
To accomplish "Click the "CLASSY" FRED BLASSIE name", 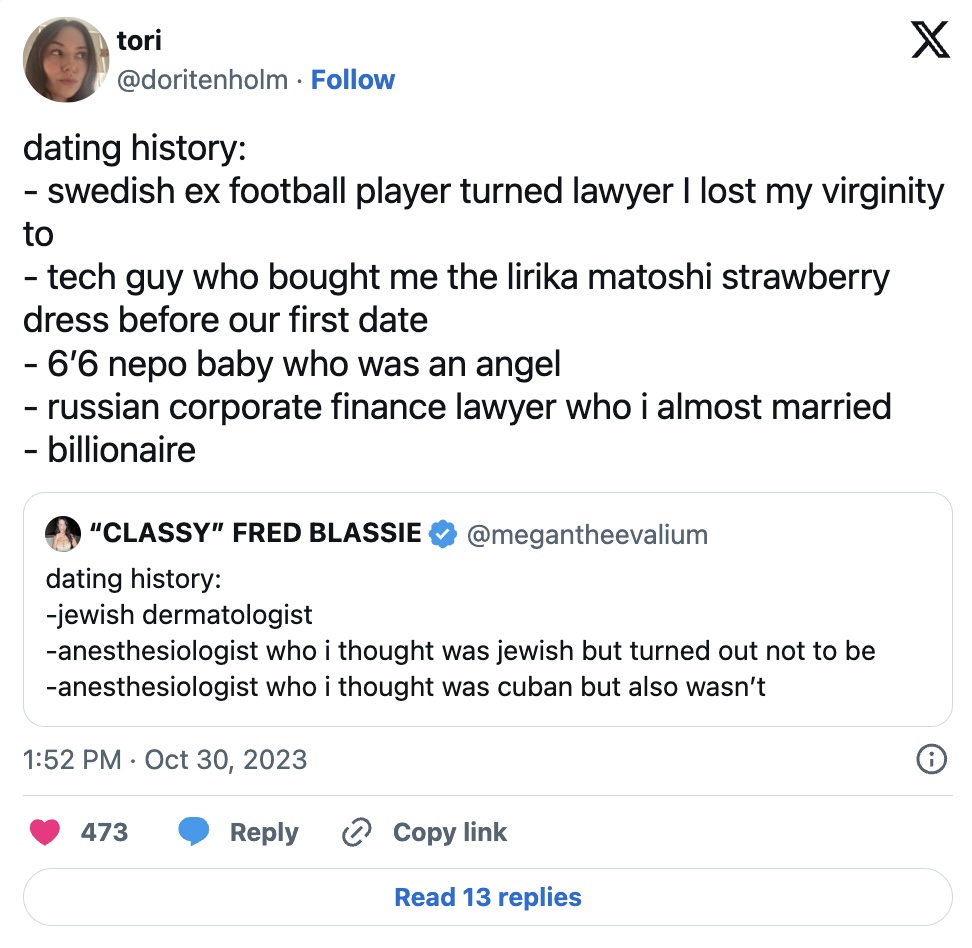I will 255,534.
